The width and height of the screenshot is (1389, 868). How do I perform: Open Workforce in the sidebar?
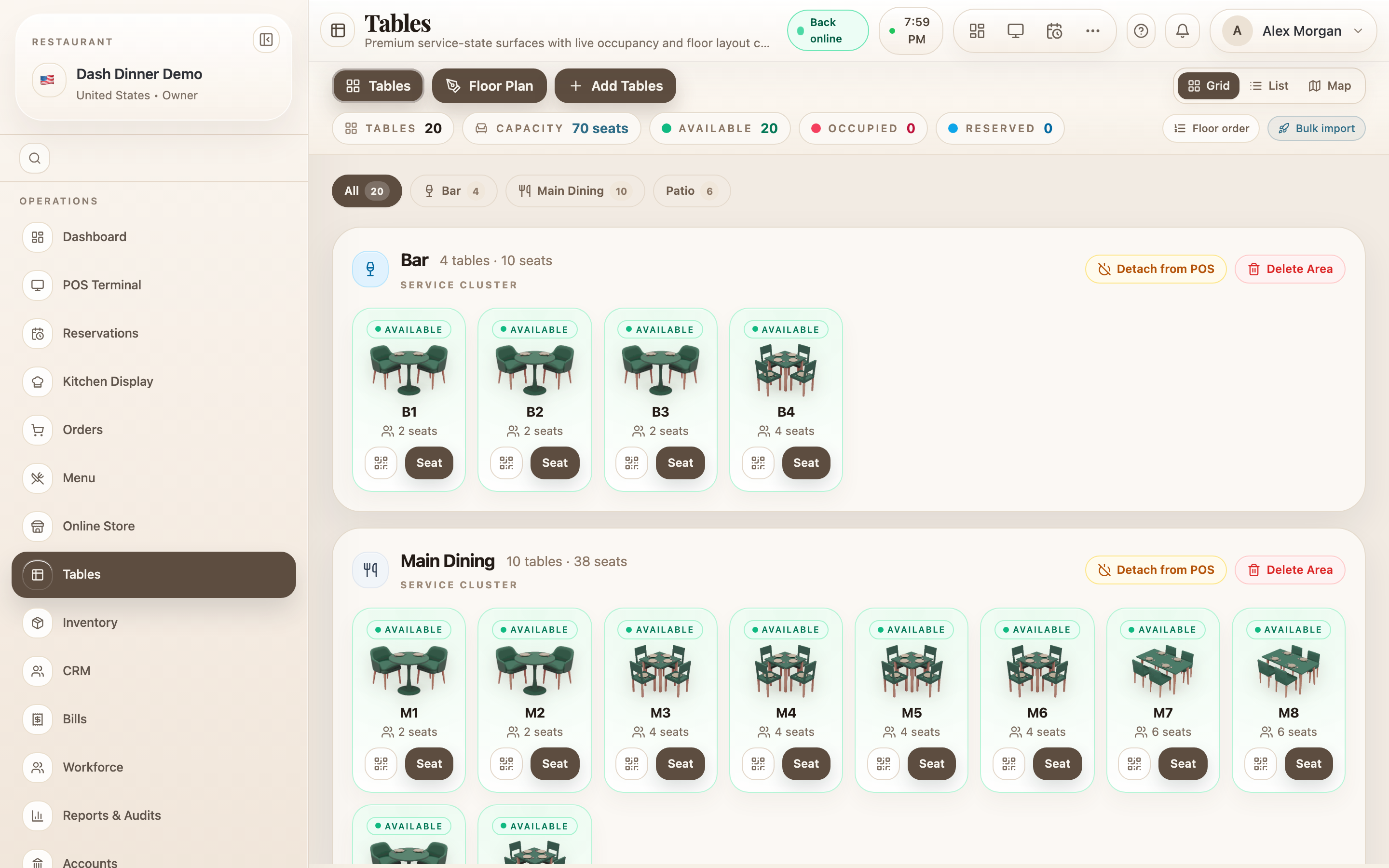pyautogui.click(x=154, y=768)
